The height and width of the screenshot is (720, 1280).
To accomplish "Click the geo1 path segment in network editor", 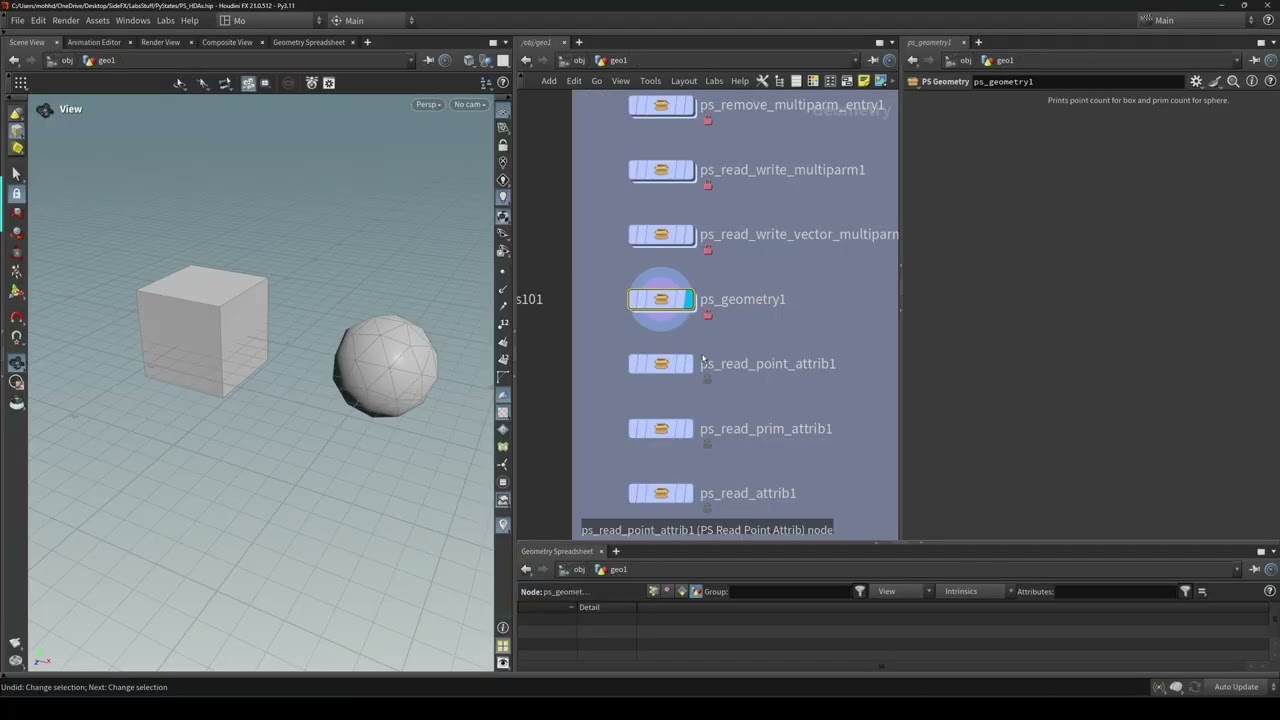I will pos(612,60).
